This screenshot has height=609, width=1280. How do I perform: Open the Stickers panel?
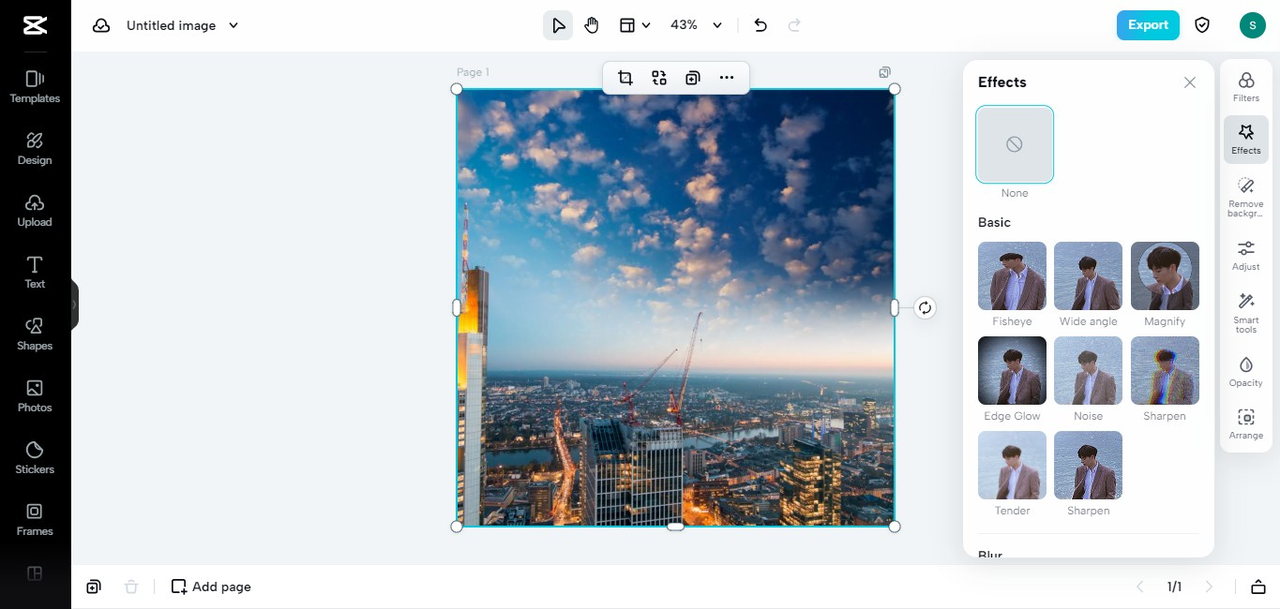[35, 457]
